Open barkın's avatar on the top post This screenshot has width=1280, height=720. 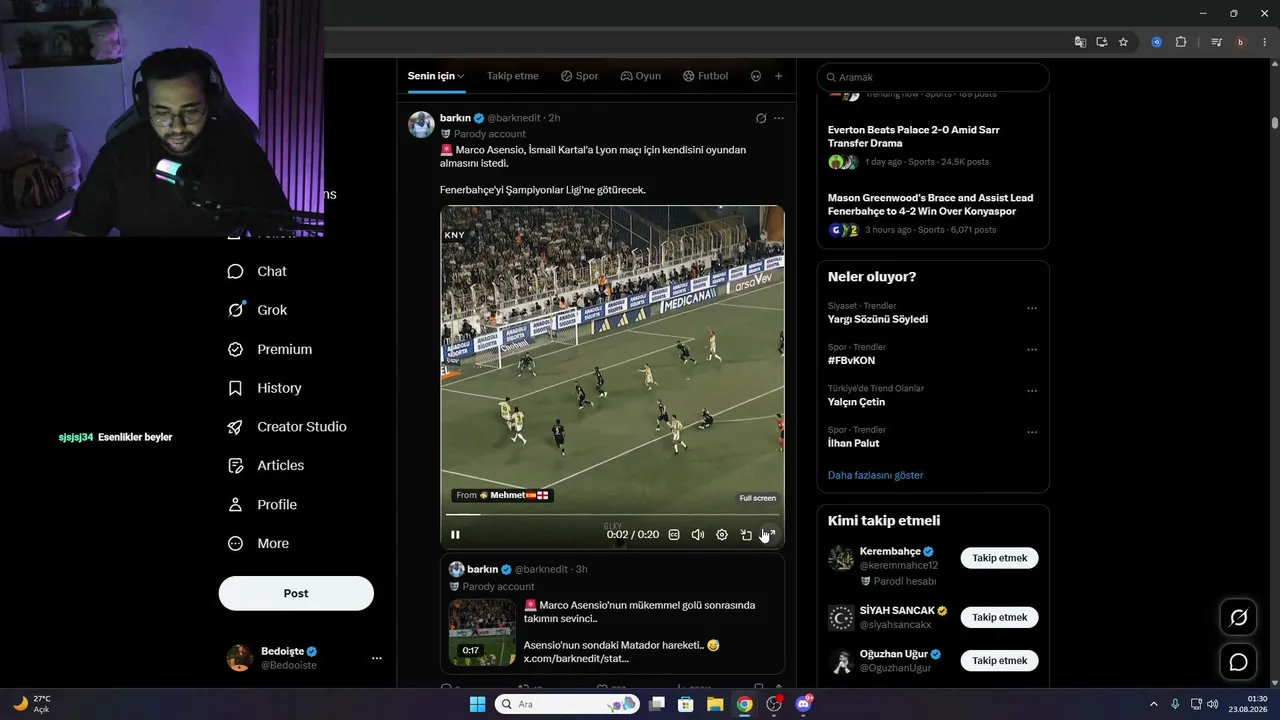click(x=421, y=124)
